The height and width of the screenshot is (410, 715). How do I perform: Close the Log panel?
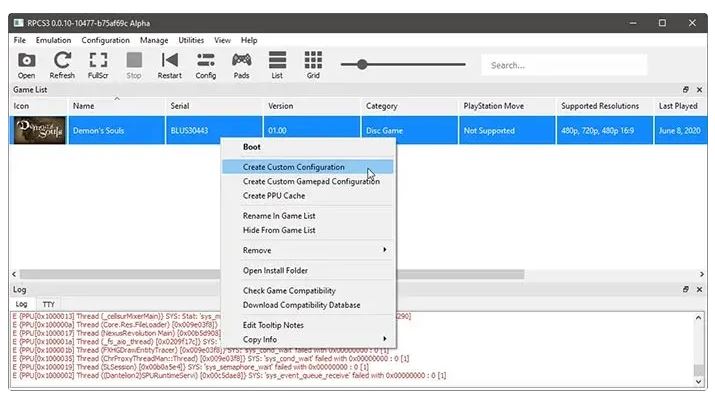pyautogui.click(x=699, y=289)
